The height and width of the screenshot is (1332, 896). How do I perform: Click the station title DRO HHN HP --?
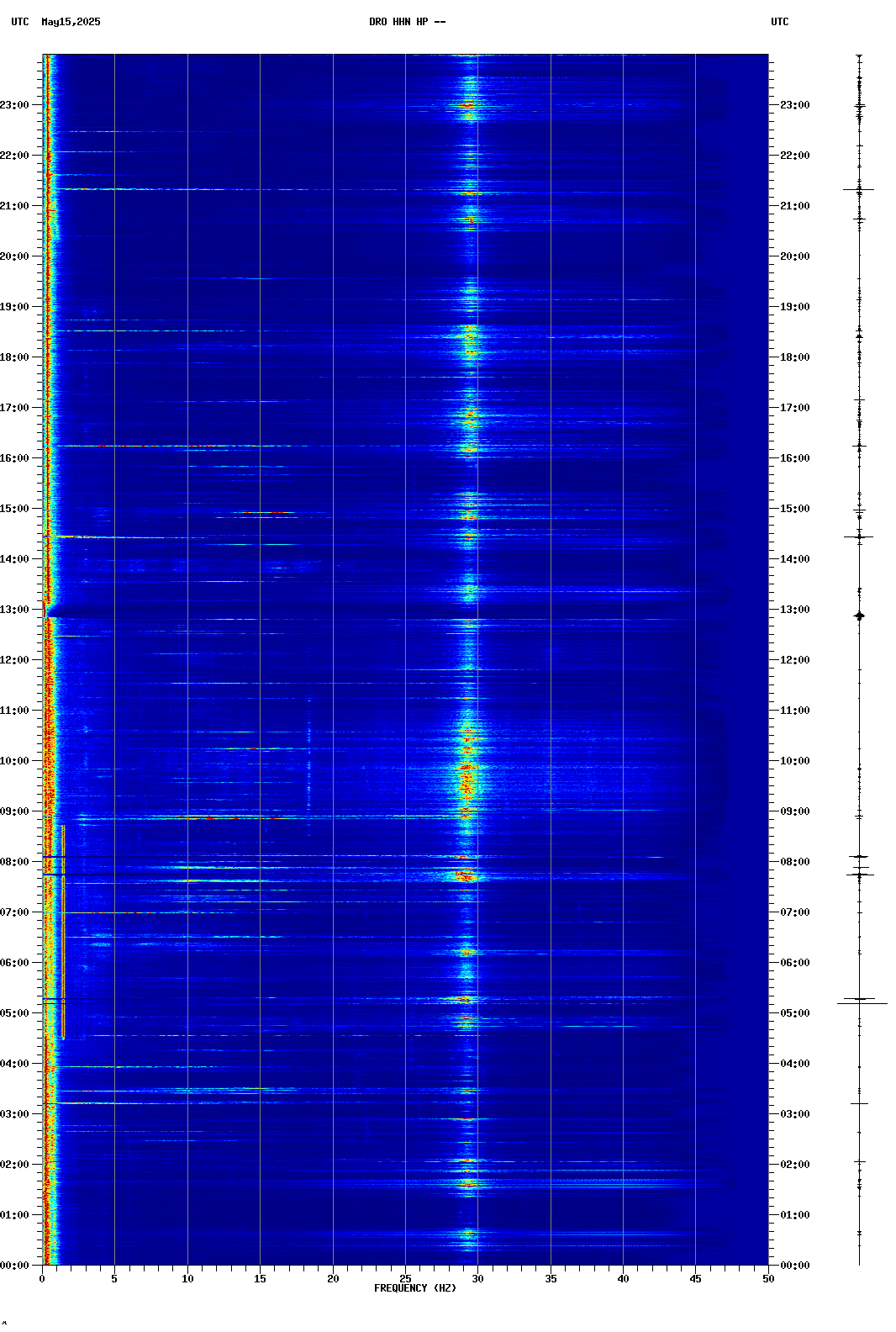[x=408, y=22]
